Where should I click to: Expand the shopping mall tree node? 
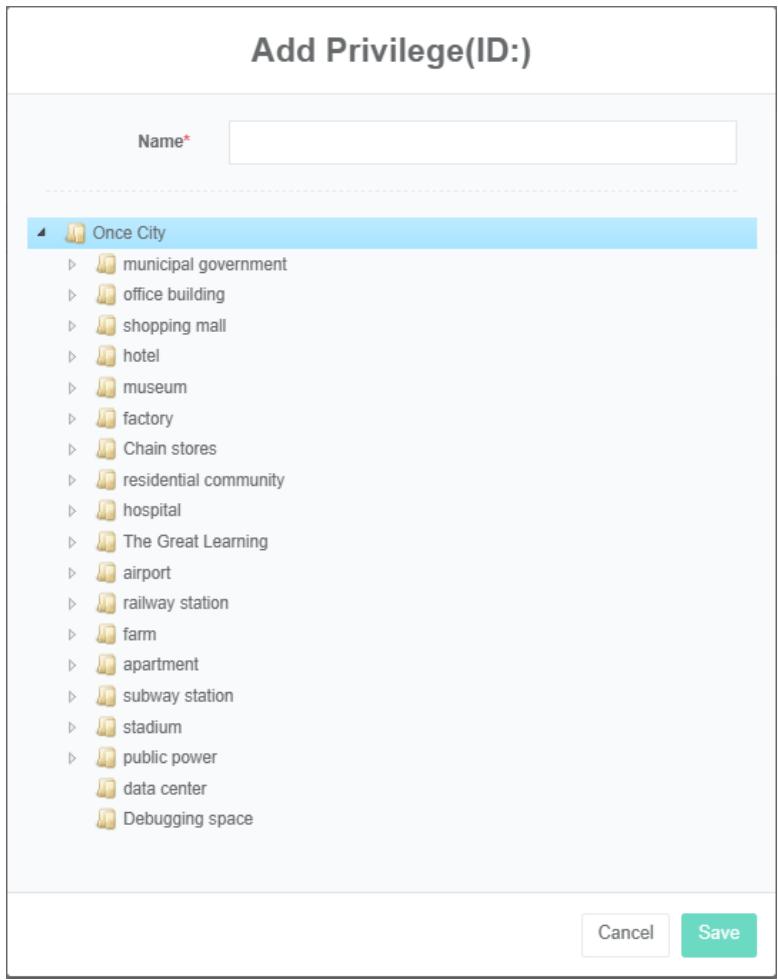72,327
